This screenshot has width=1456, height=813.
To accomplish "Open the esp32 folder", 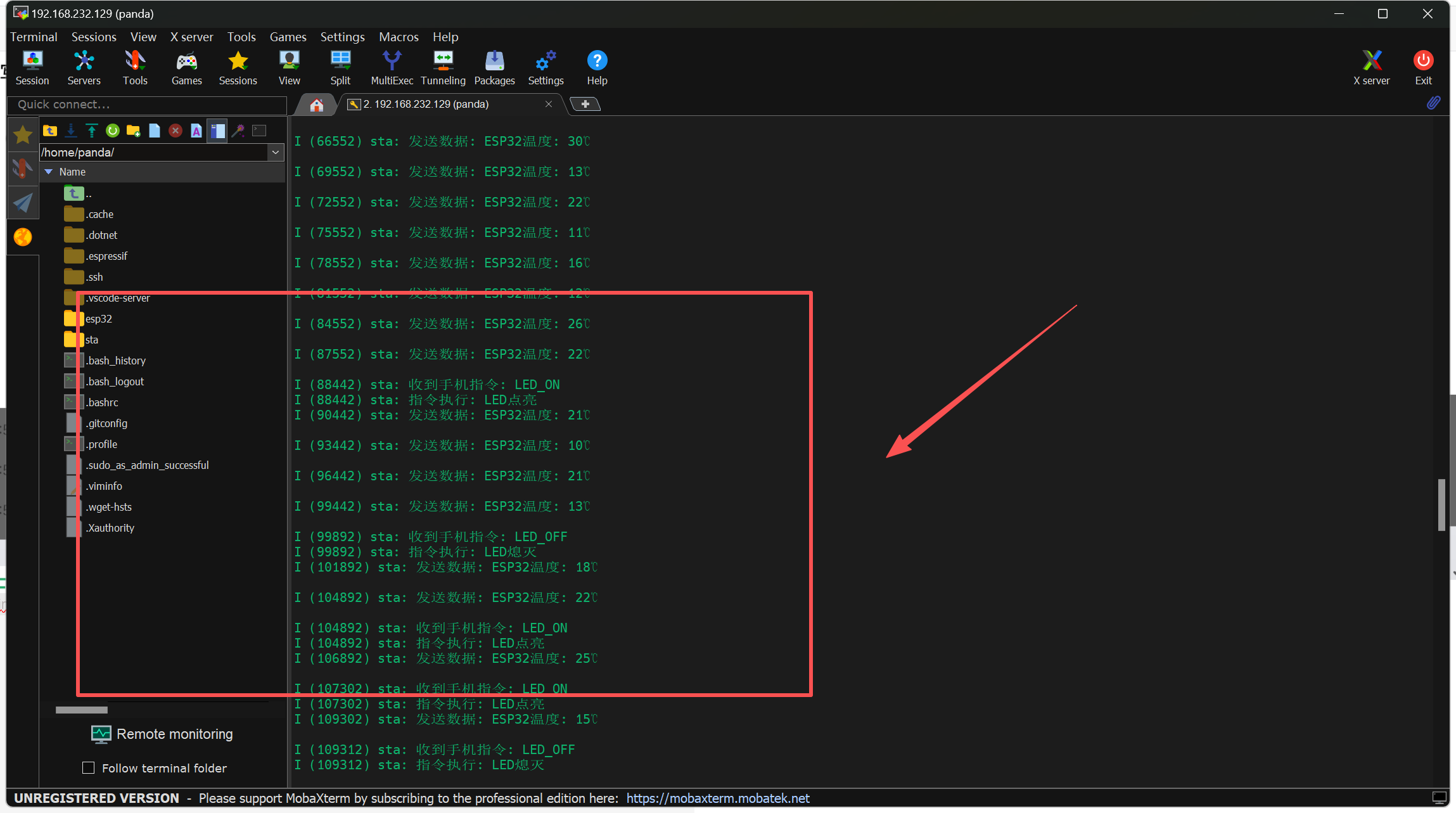I will point(98,319).
